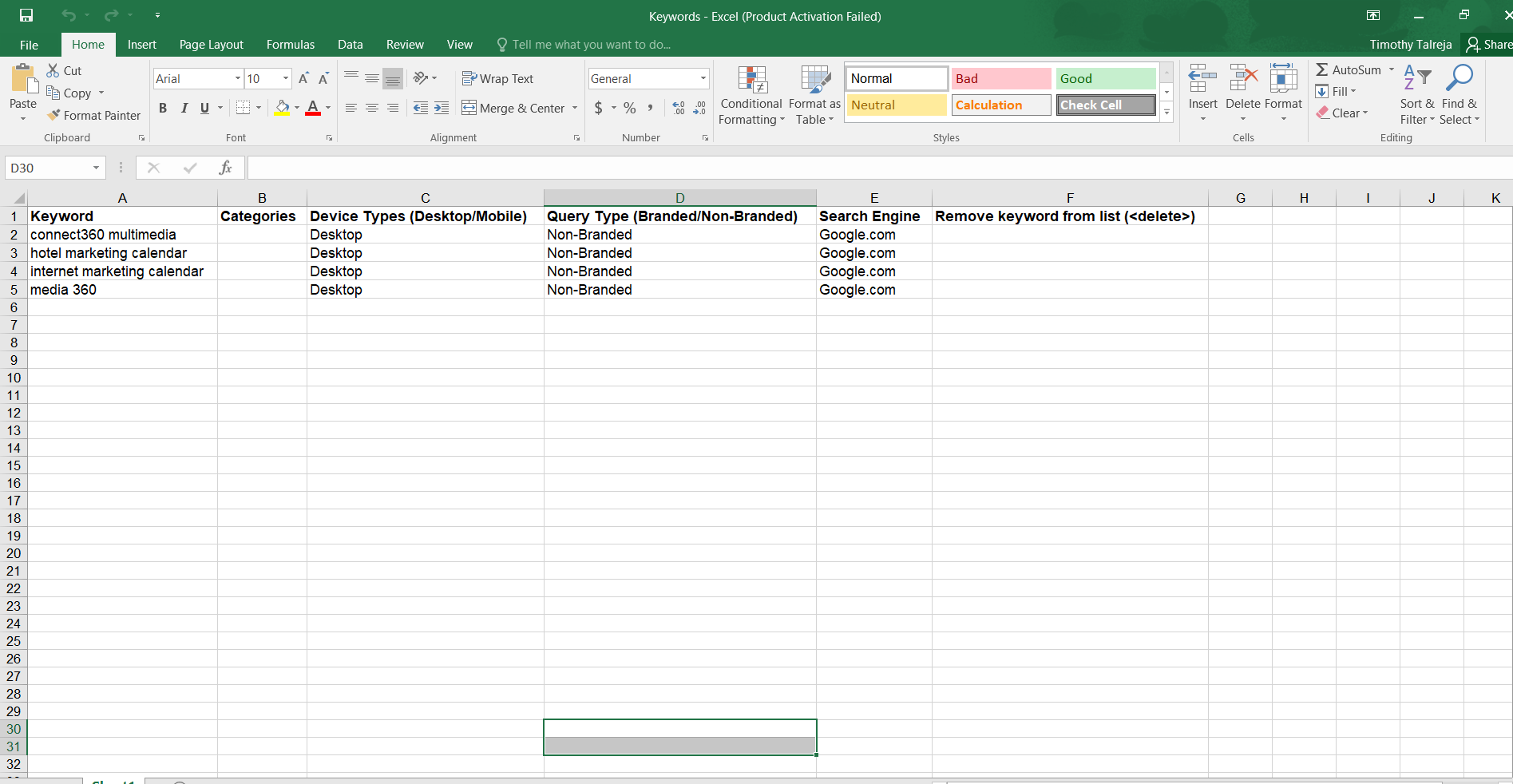
Task: Open the Font dialog box launcher
Action: (x=329, y=138)
